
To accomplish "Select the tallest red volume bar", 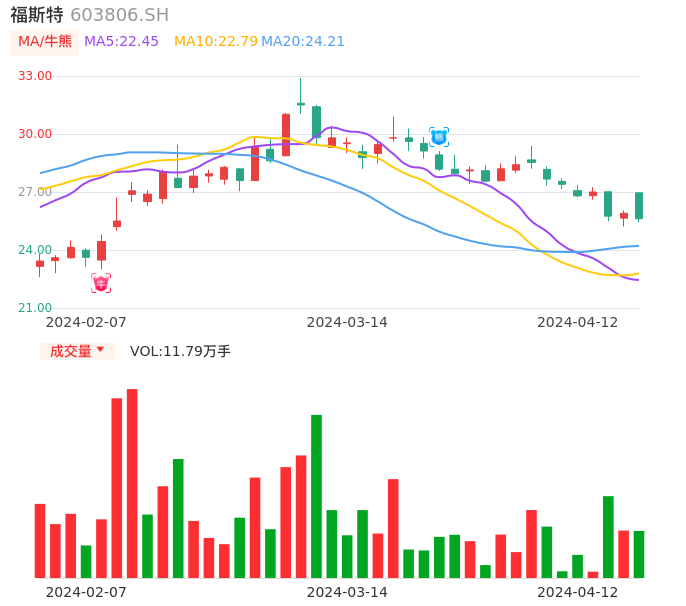I will pyautogui.click(x=132, y=483).
